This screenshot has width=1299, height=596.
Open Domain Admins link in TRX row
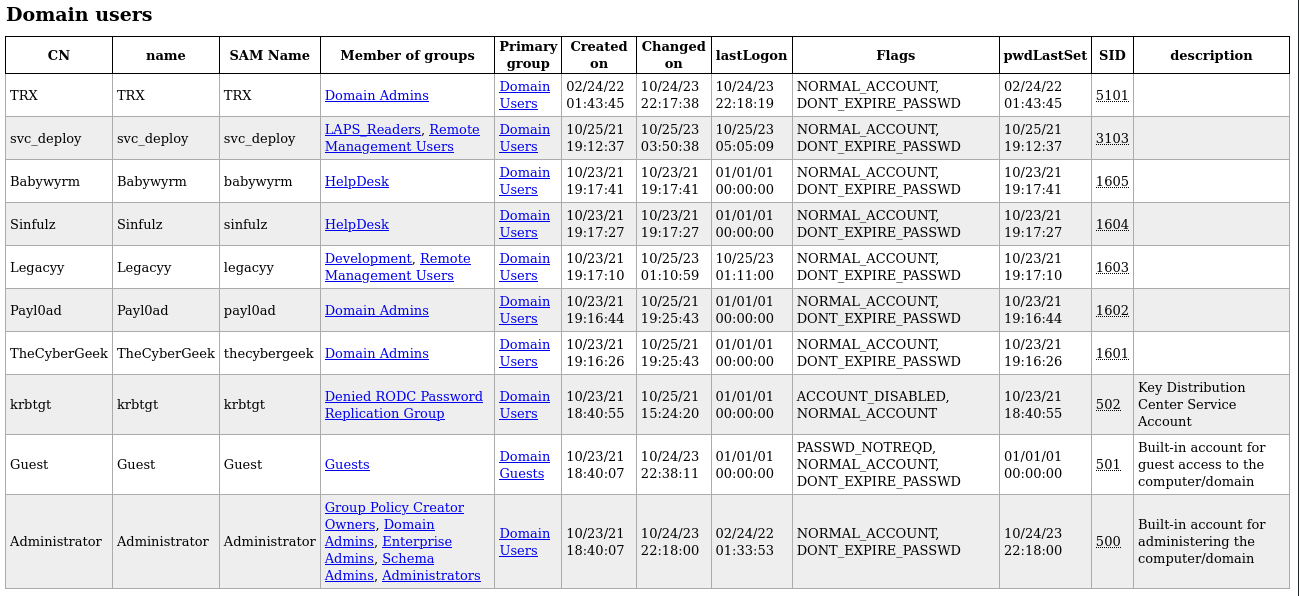[376, 96]
